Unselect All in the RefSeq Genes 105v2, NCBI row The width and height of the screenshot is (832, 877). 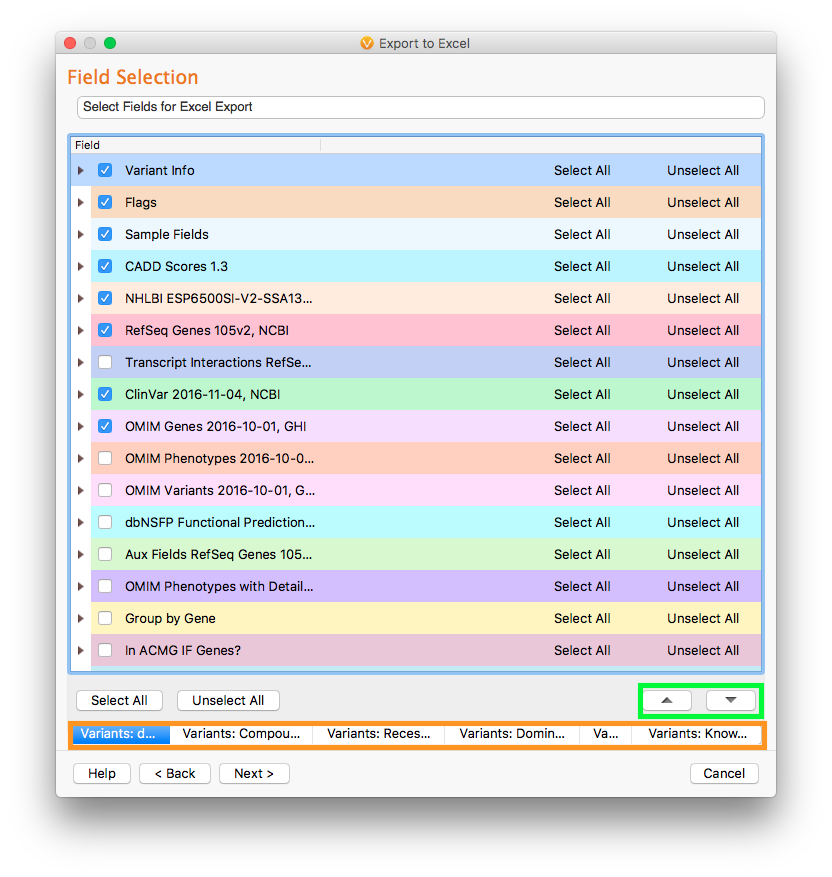coord(703,330)
